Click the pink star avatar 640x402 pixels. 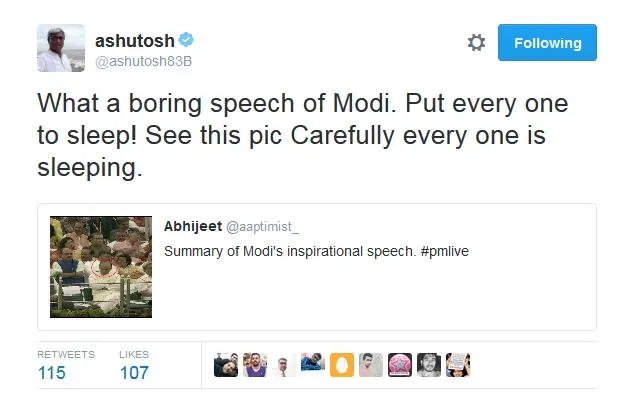pyautogui.click(x=400, y=365)
